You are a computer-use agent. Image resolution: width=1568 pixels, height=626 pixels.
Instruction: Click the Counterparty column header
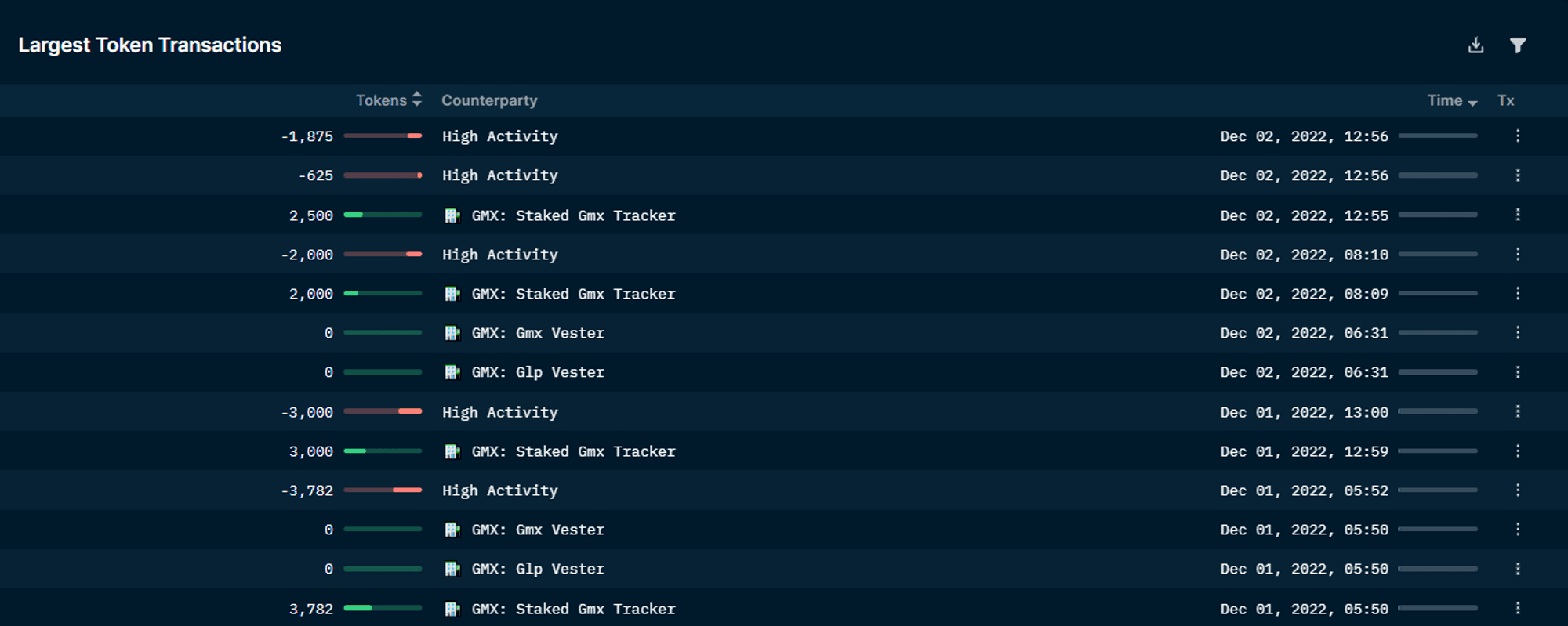[489, 100]
